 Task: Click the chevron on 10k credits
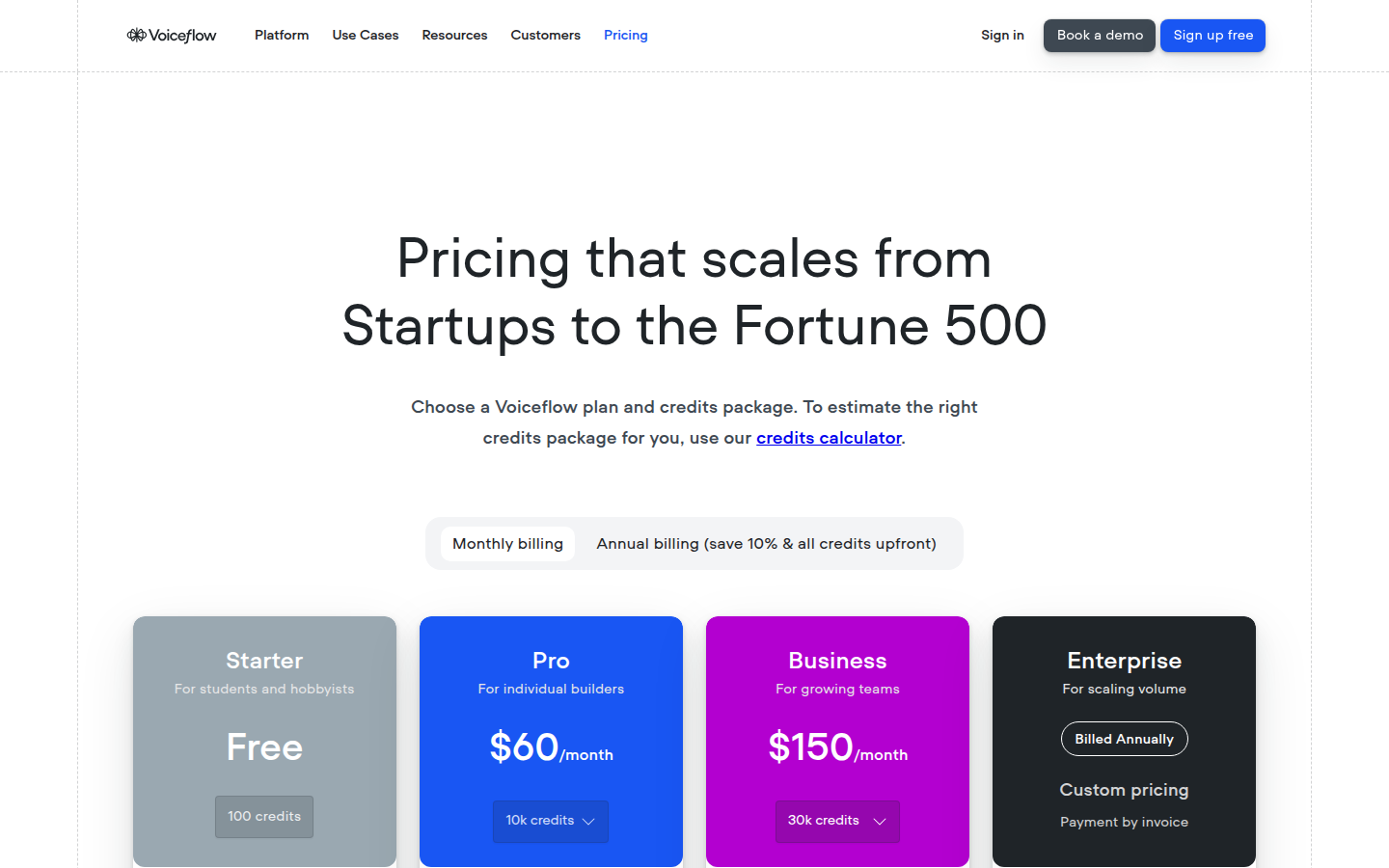588,822
